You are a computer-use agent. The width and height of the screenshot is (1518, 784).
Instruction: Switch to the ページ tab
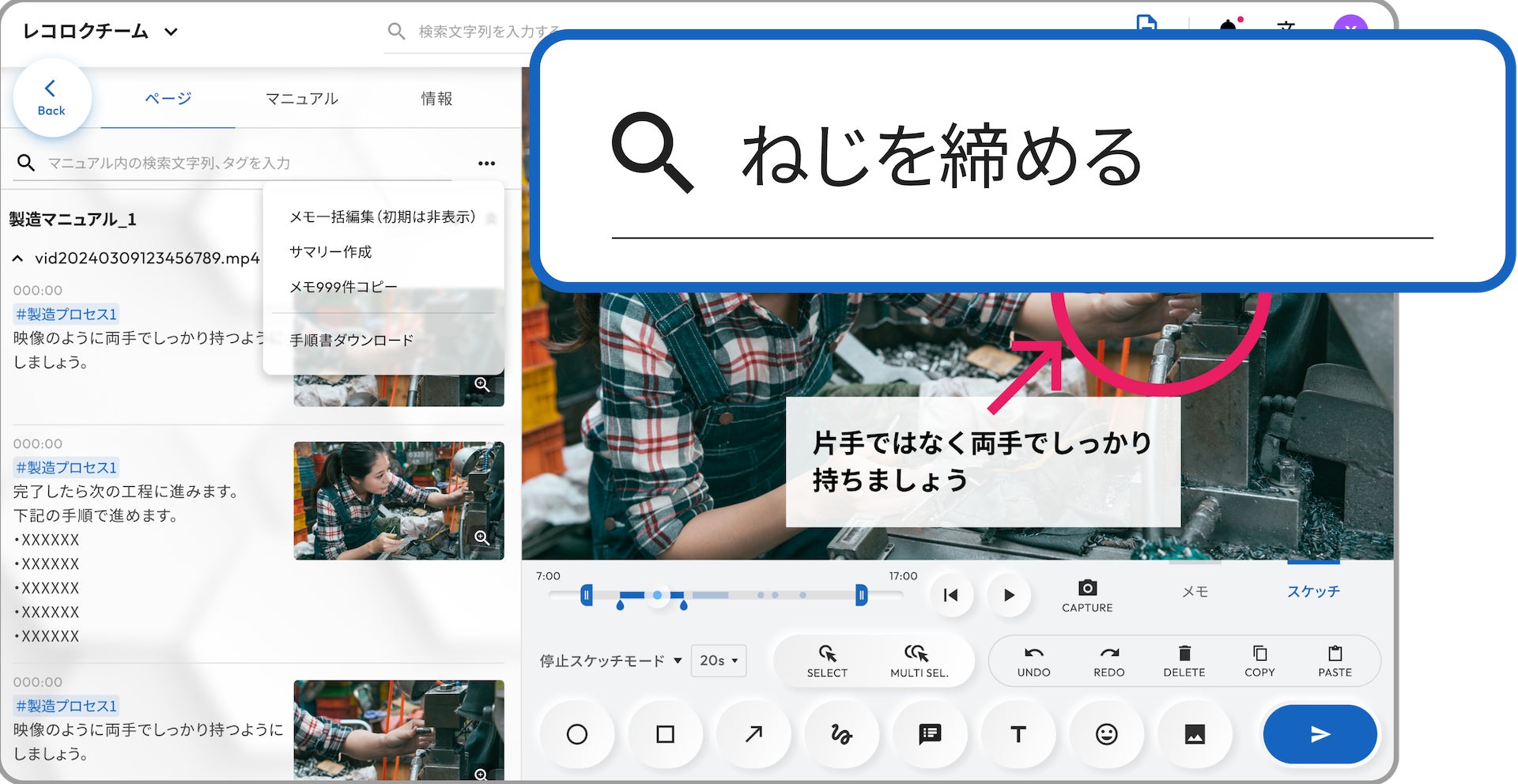click(168, 99)
